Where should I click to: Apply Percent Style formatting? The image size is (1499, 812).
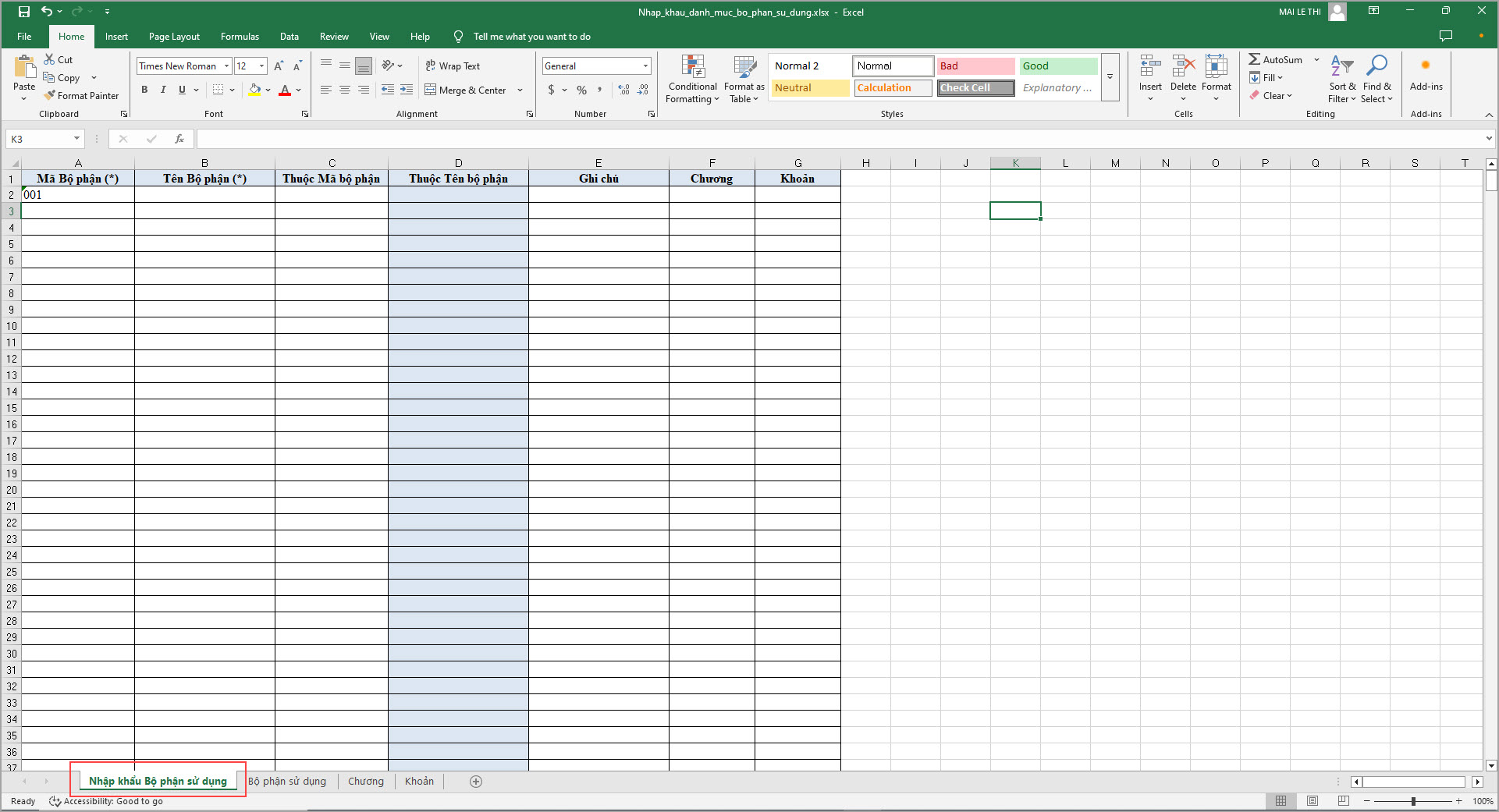pyautogui.click(x=581, y=90)
